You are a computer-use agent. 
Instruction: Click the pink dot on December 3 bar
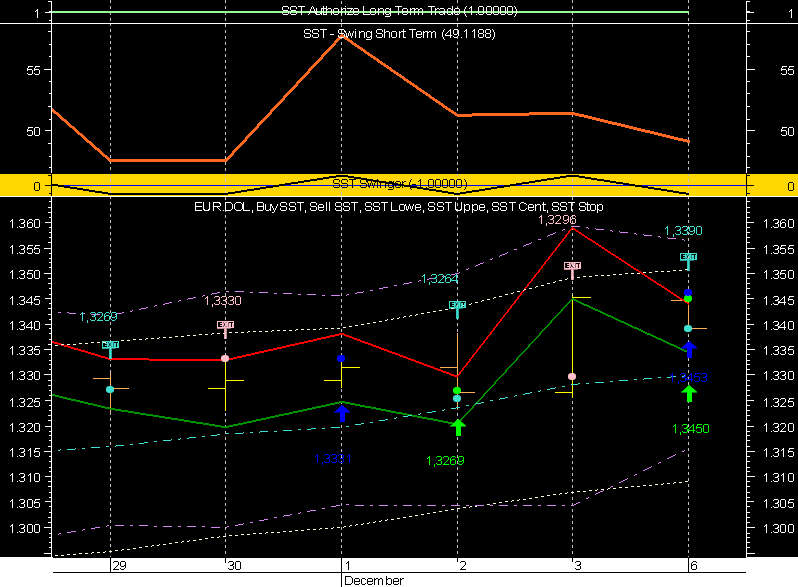click(x=572, y=376)
